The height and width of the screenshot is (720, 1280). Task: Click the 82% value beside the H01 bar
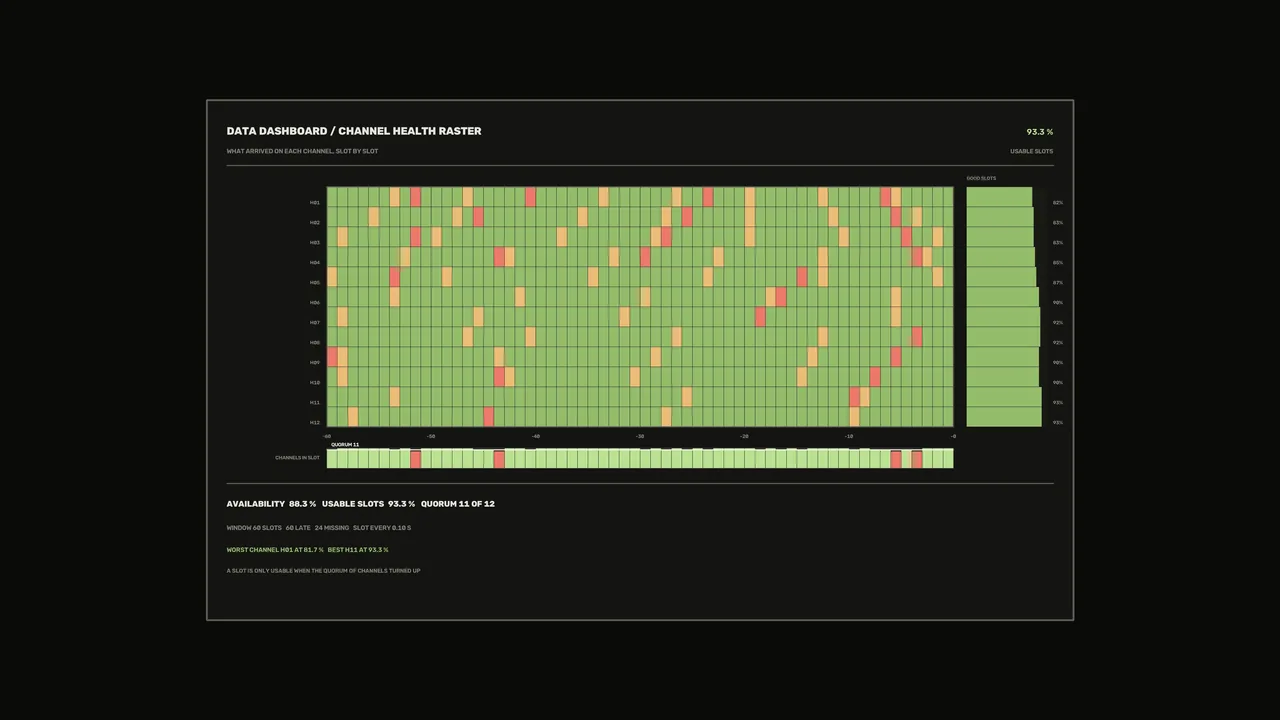(x=1058, y=203)
